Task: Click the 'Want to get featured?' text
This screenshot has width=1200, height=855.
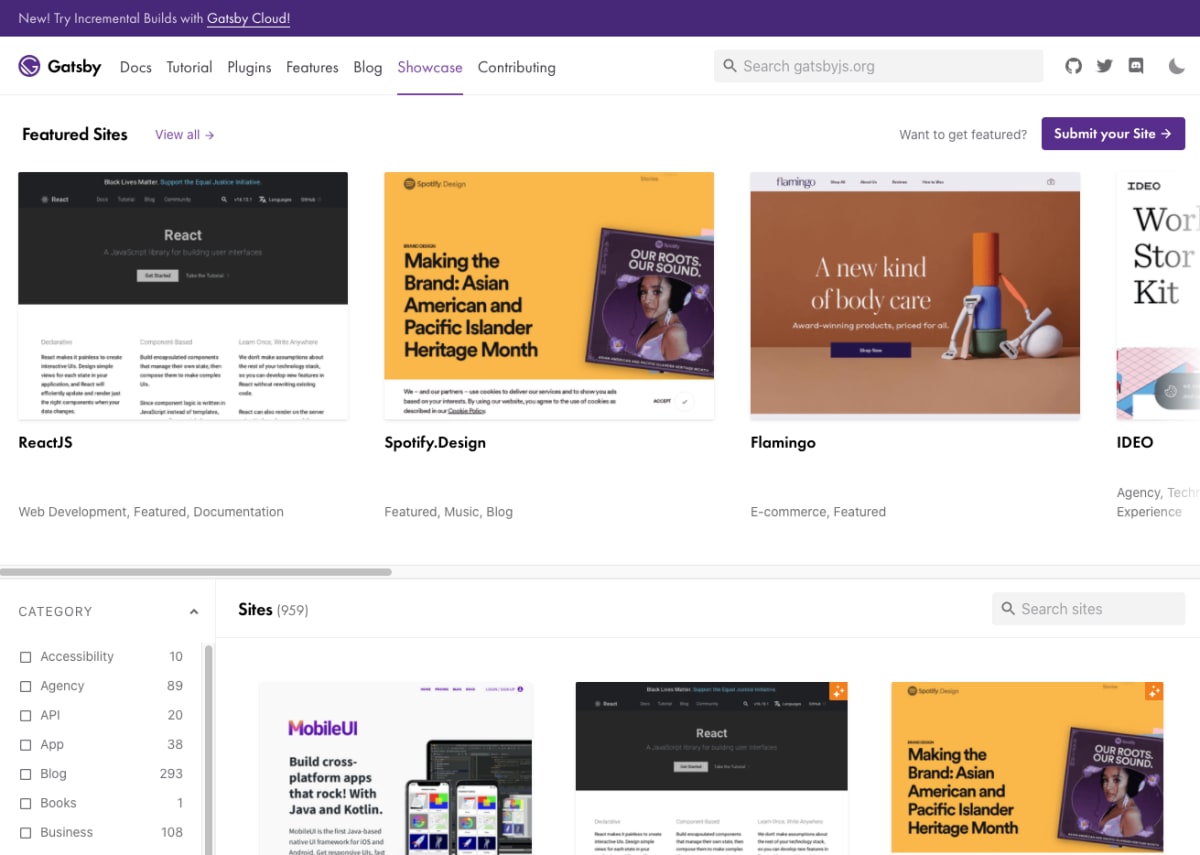Action: (x=963, y=134)
